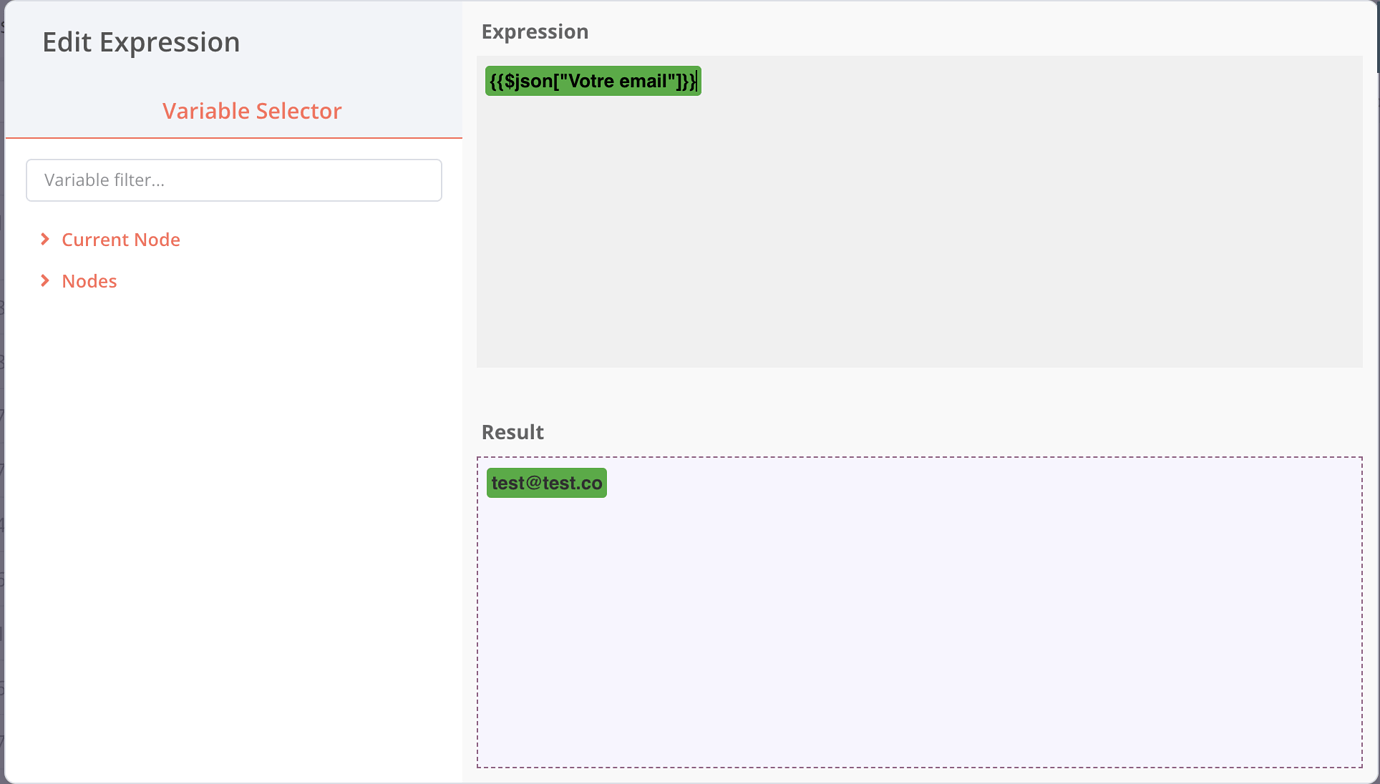Click the opening braces of the expression
The width and height of the screenshot is (1380, 784).
tap(497, 81)
